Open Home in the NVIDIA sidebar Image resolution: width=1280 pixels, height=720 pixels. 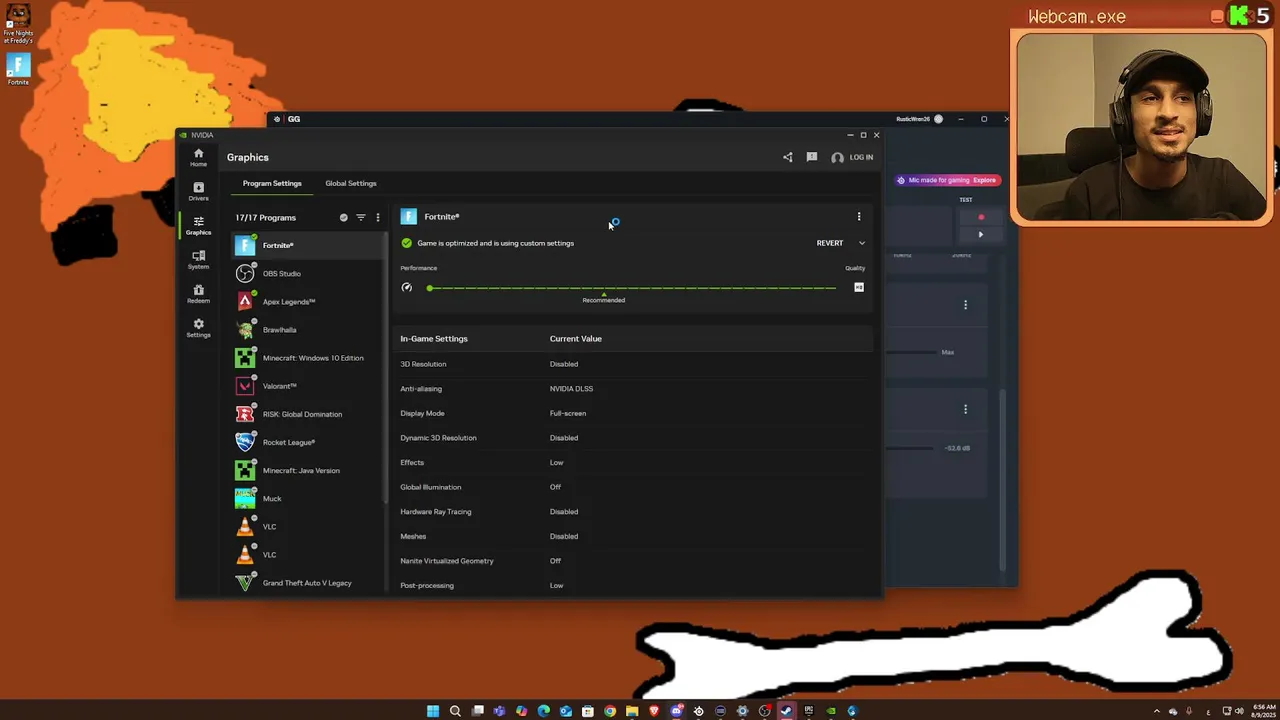198,157
